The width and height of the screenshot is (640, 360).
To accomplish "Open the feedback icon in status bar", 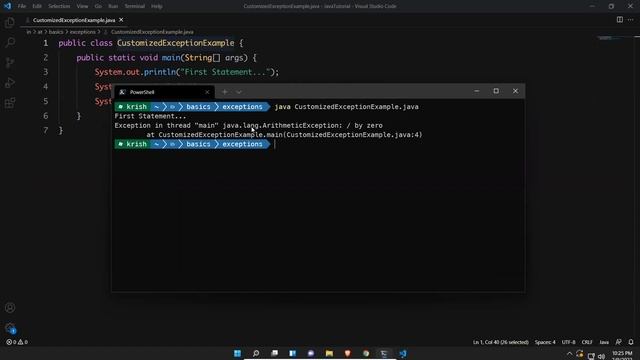I will pos(618,342).
